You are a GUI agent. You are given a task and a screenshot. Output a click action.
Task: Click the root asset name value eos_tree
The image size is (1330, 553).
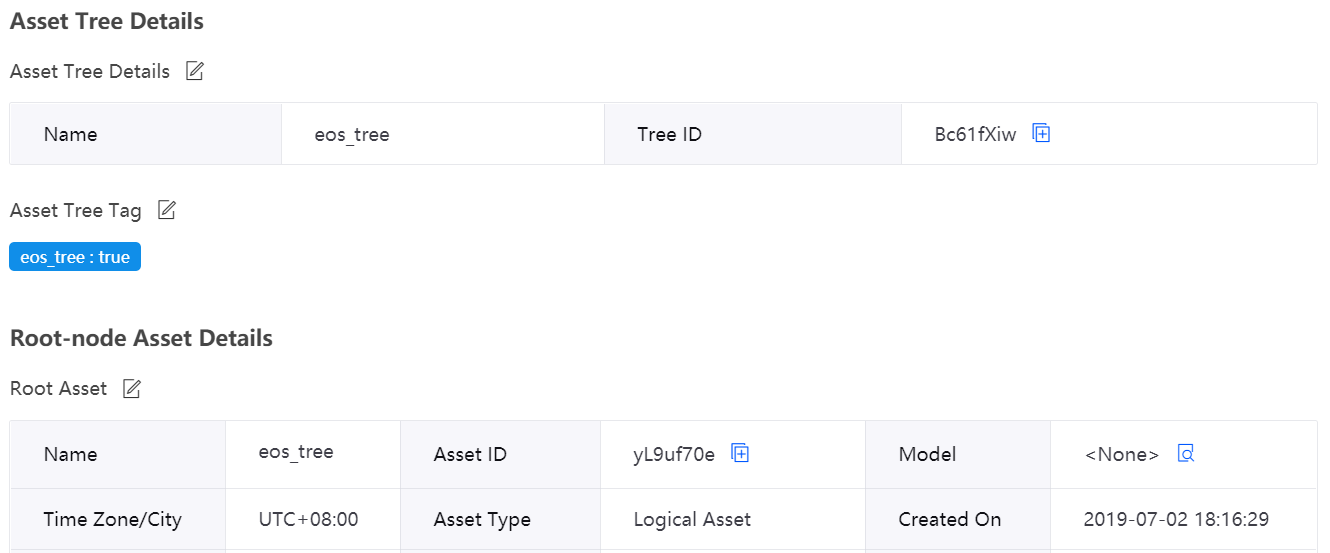point(296,452)
